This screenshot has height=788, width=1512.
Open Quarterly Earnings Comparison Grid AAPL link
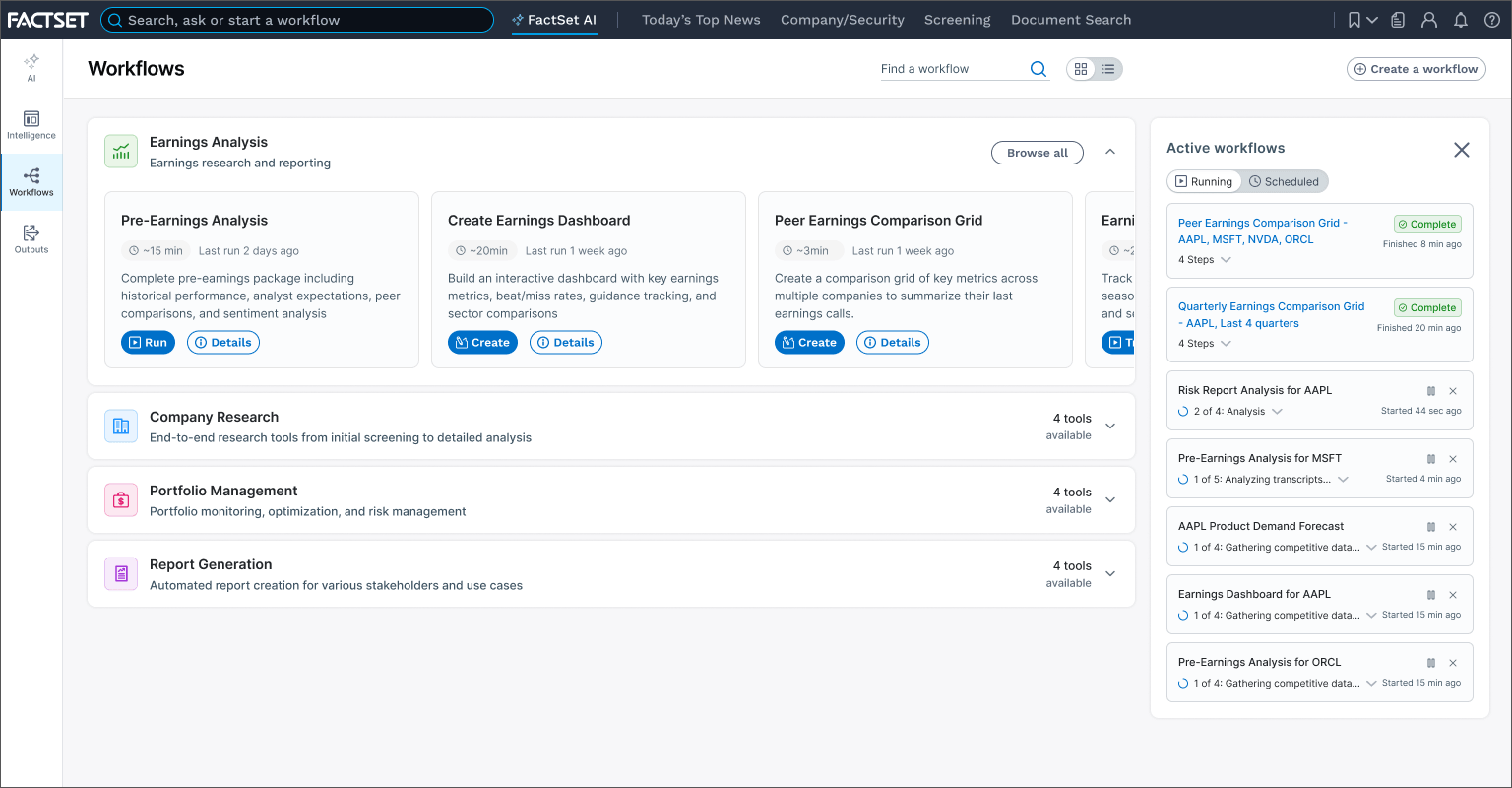(x=1271, y=315)
